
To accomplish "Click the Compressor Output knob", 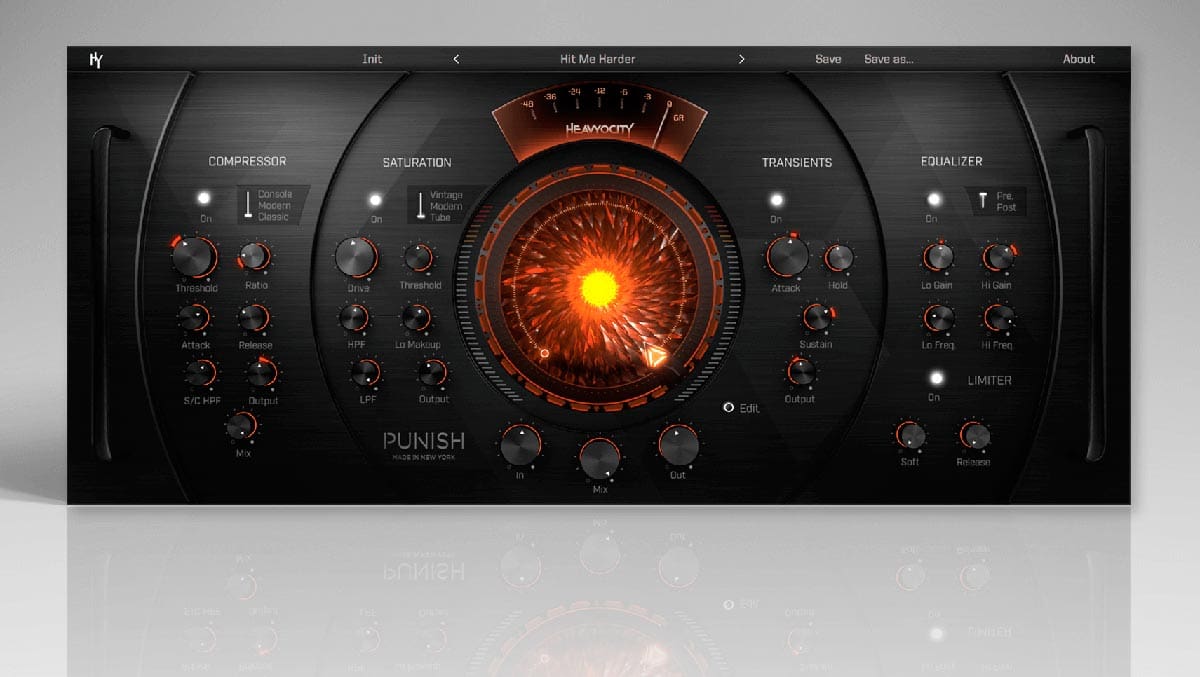I will [262, 373].
